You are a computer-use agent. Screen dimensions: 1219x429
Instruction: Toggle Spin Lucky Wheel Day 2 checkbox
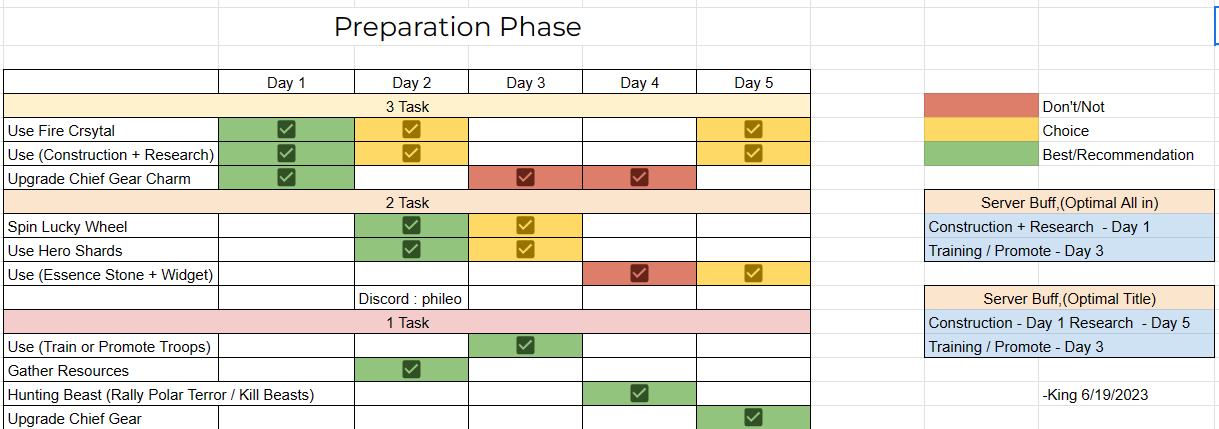pos(411,225)
